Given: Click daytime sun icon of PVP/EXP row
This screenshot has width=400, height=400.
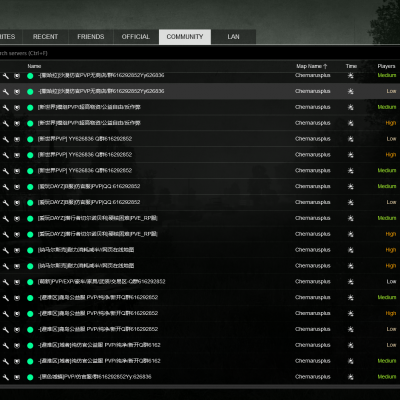Looking at the screenshot, I should [x=351, y=282].
